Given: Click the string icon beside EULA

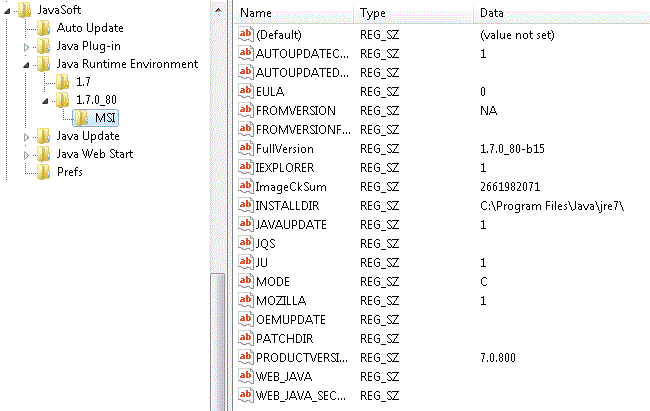Looking at the screenshot, I should click(x=245, y=91).
